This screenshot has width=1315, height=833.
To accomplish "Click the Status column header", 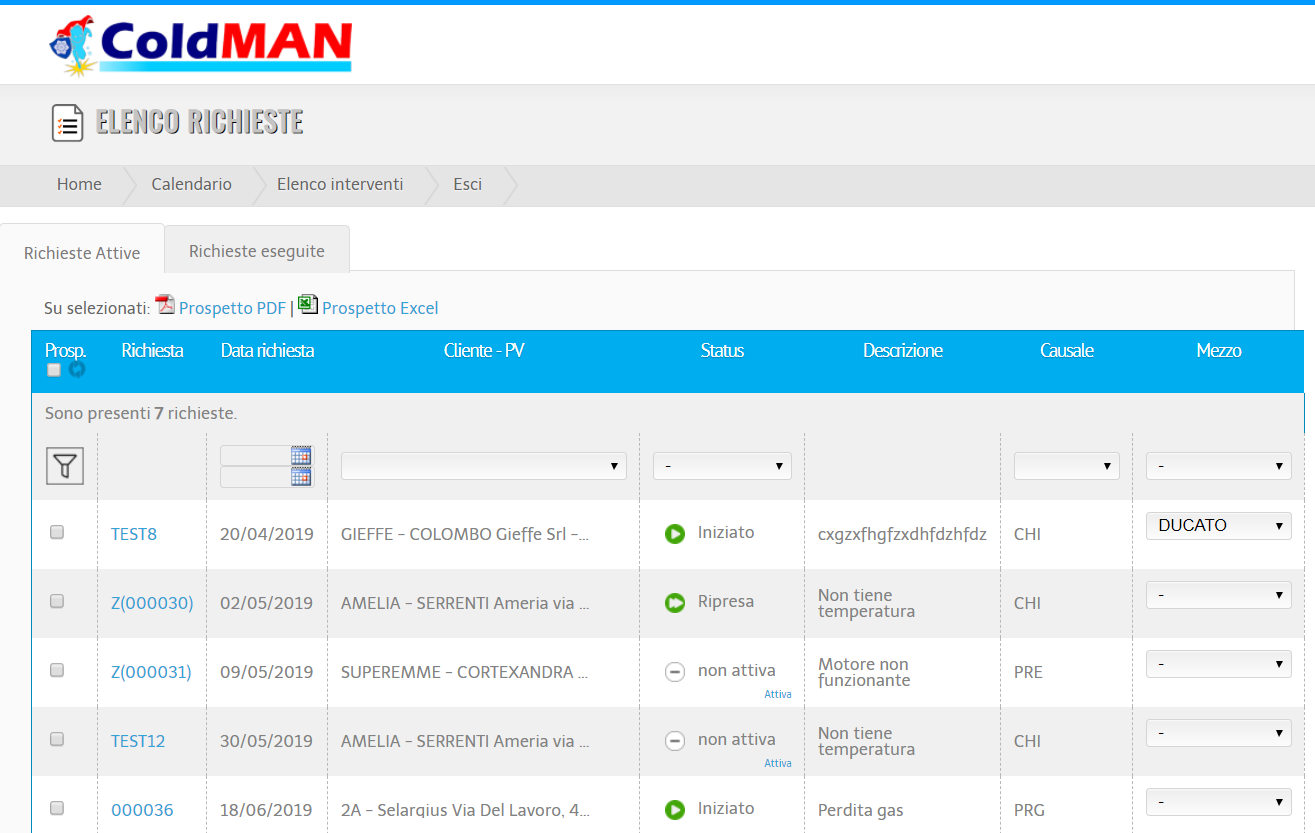I will click(x=722, y=351).
